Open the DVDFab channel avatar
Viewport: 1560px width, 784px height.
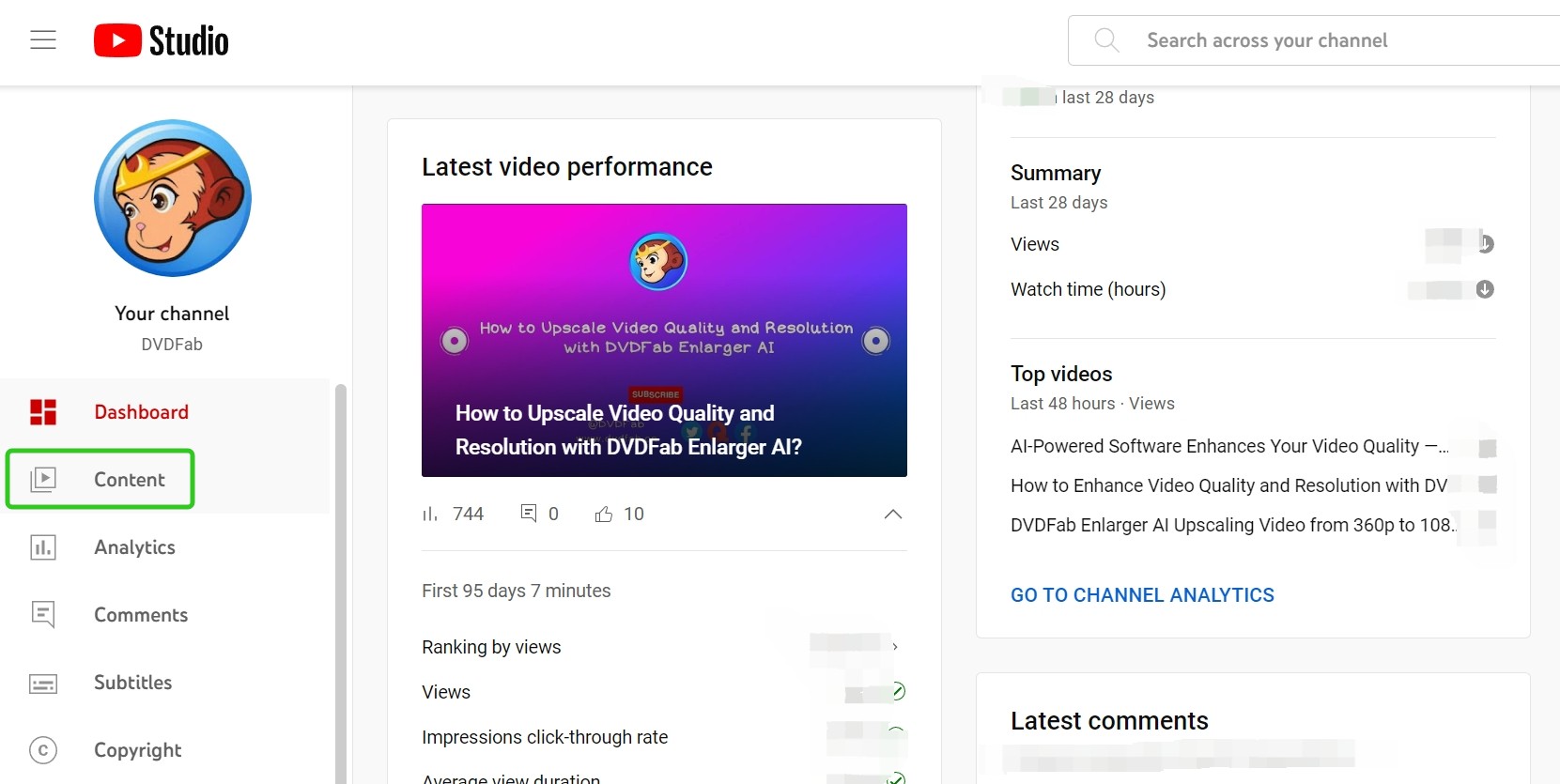coord(173,198)
